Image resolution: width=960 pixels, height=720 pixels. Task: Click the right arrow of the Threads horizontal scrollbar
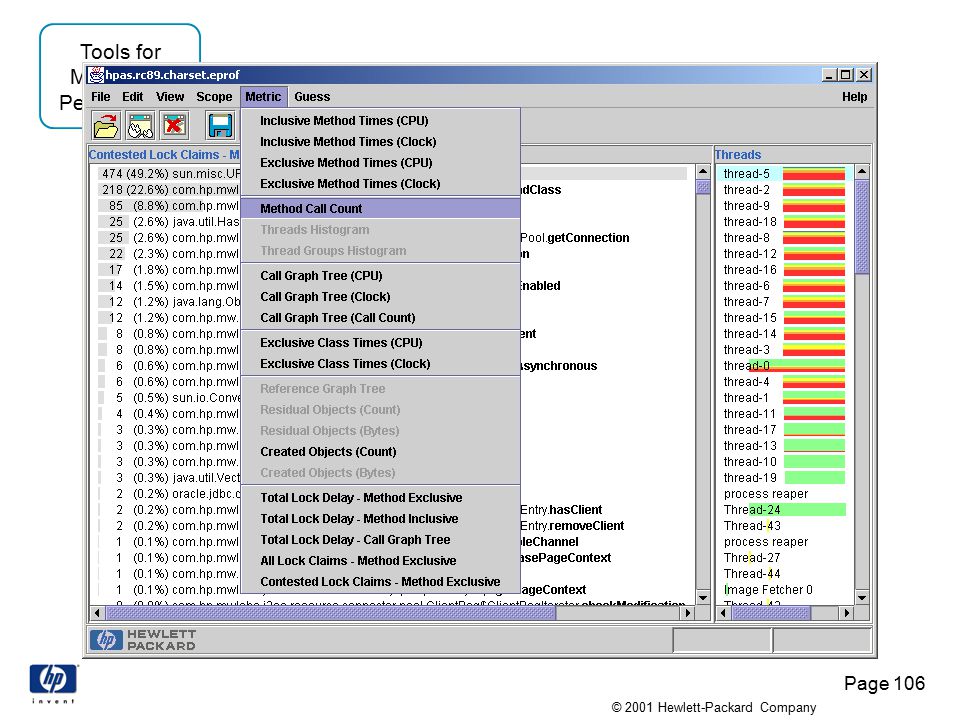coord(847,612)
